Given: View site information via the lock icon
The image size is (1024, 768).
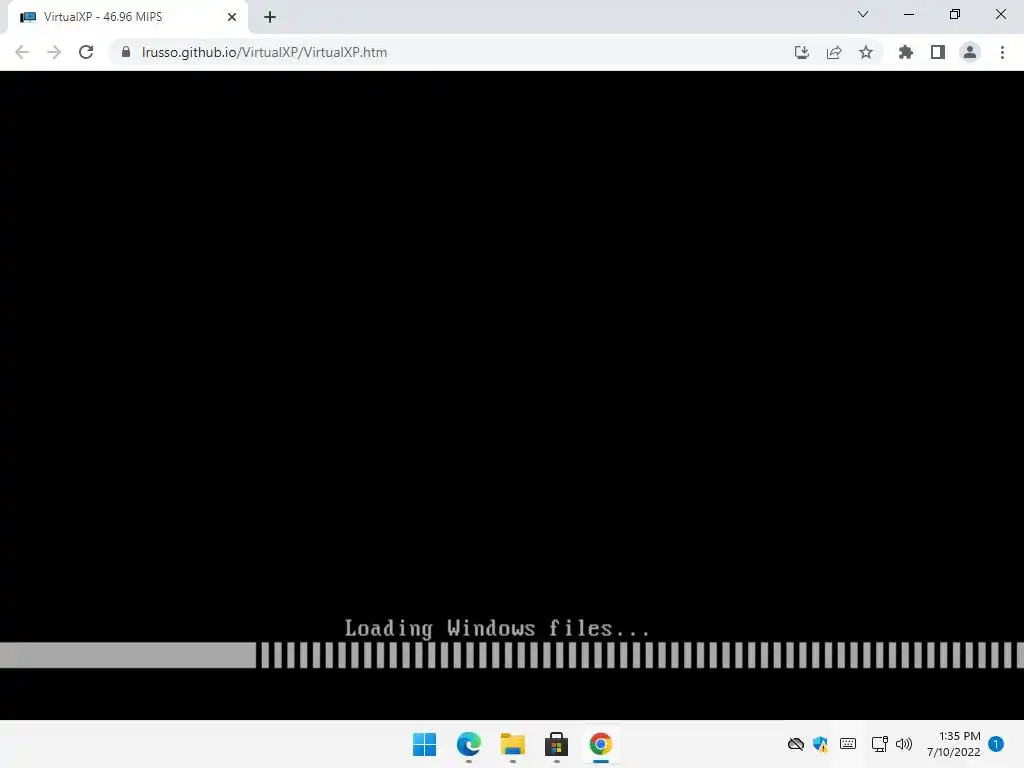Looking at the screenshot, I should 126,52.
